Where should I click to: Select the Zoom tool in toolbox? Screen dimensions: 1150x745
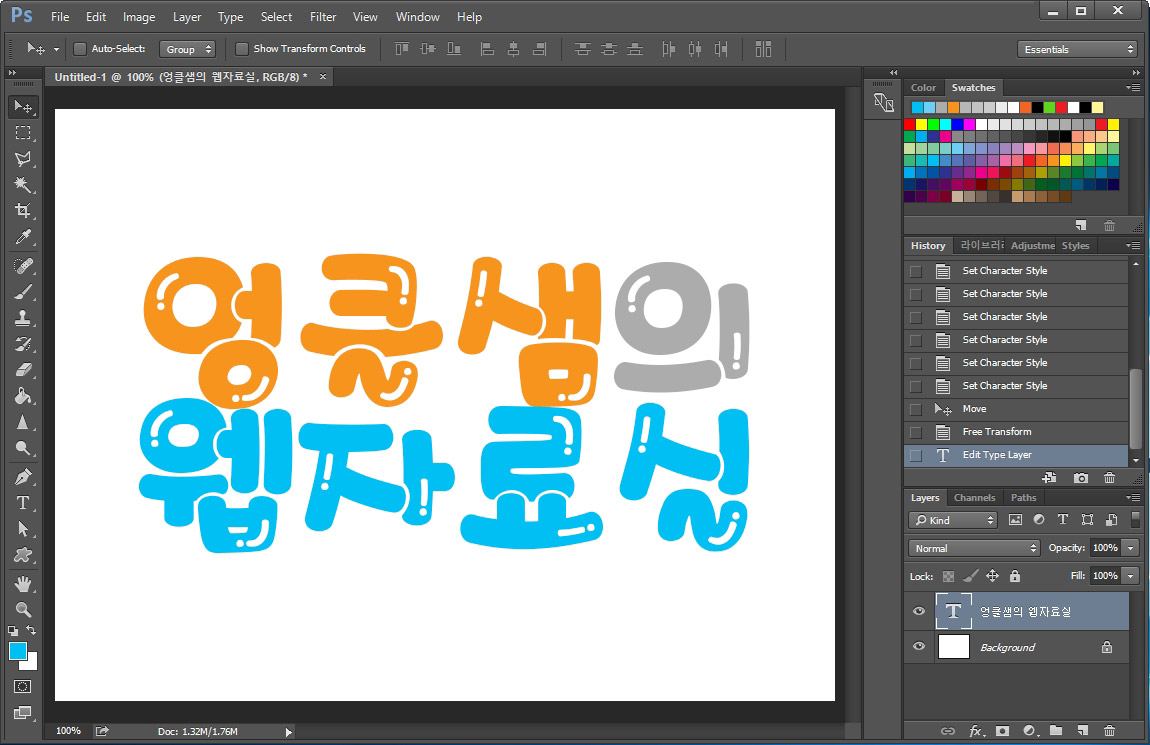(x=23, y=609)
